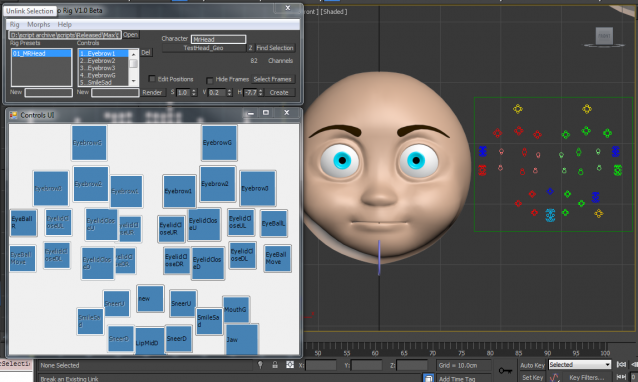Click frame 100 on the timeline
Viewport: 638px width, 382px height.
pyautogui.click(x=605, y=353)
